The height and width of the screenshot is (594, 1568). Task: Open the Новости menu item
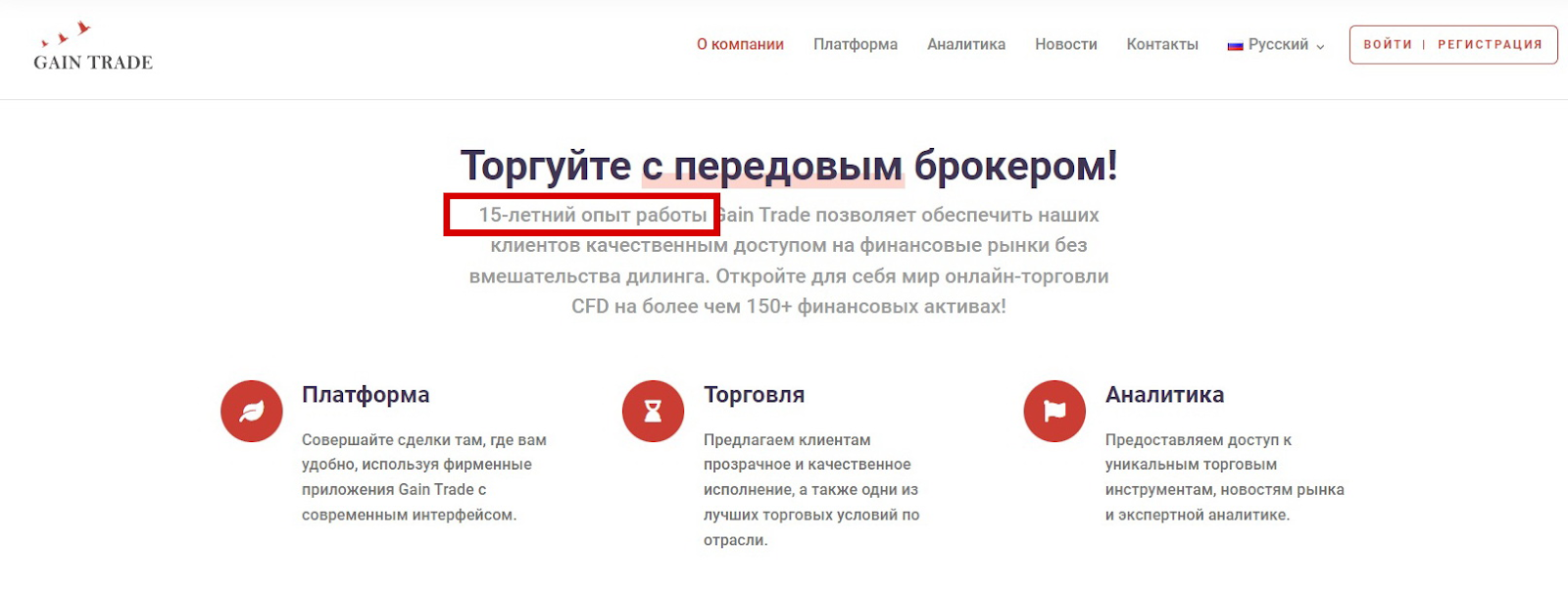[1066, 44]
